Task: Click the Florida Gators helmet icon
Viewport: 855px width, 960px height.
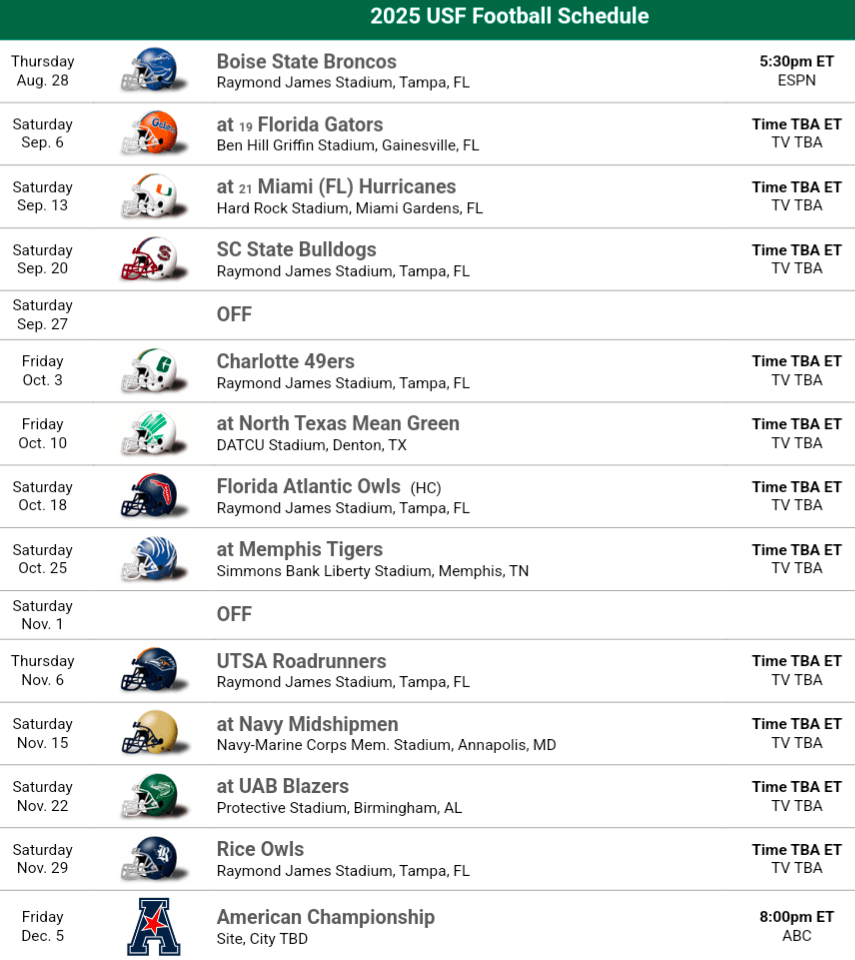Action: pyautogui.click(x=149, y=133)
